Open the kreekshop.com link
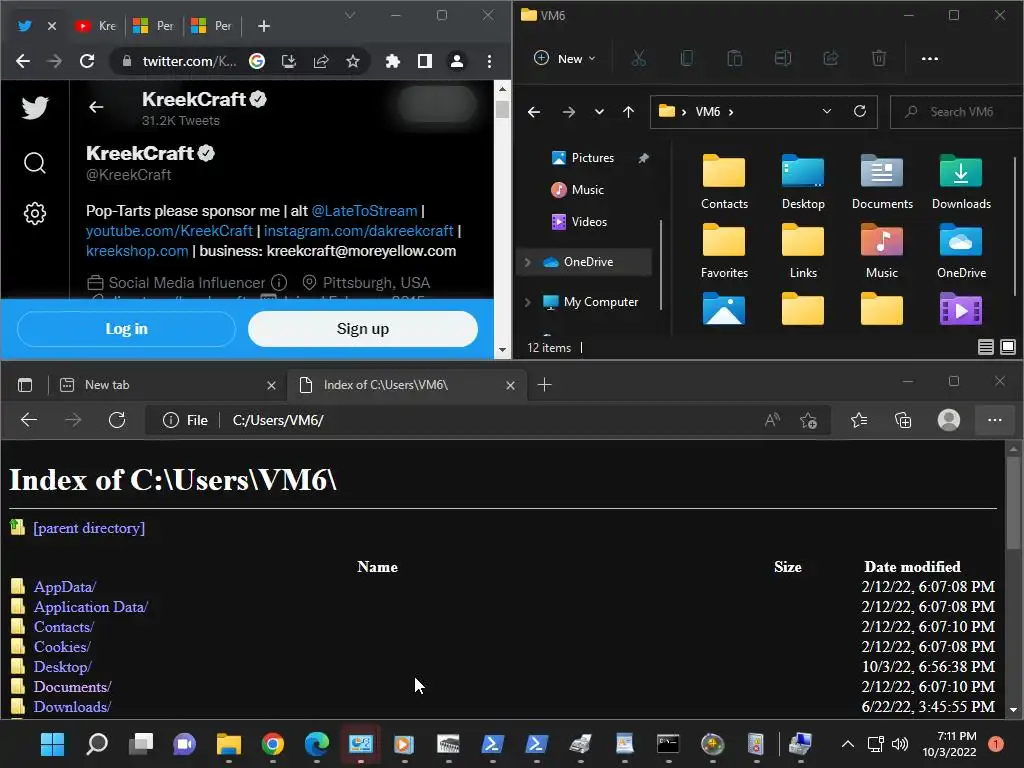This screenshot has width=1024, height=768. point(137,251)
